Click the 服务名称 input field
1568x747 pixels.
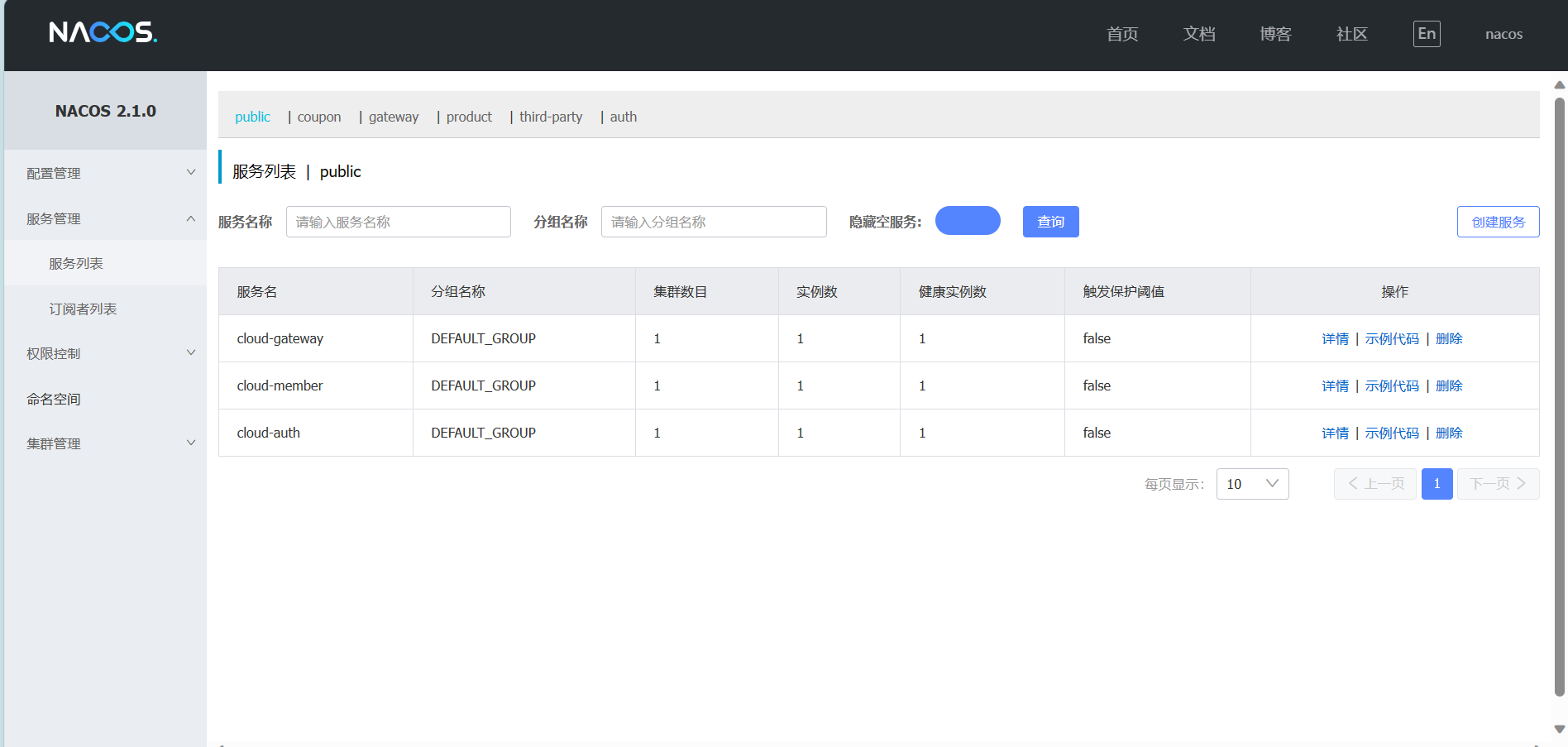pos(398,221)
